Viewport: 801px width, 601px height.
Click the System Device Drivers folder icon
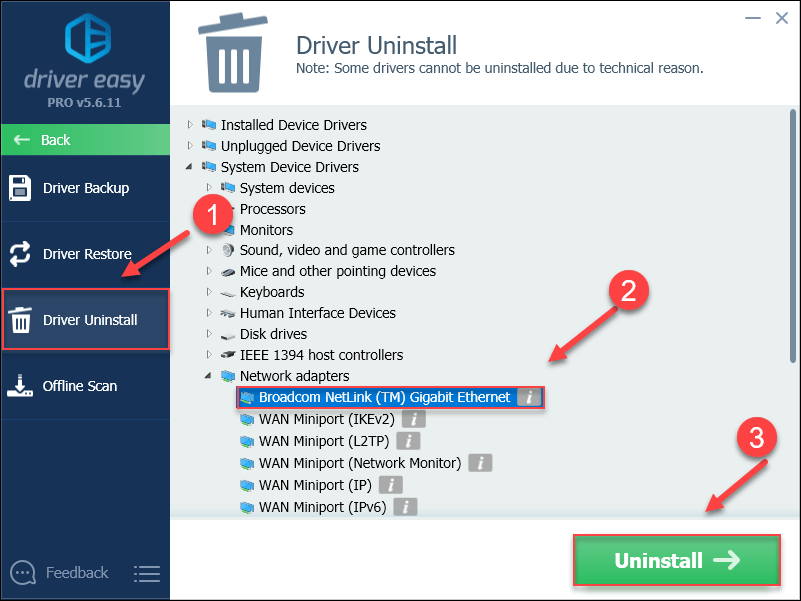[209, 167]
